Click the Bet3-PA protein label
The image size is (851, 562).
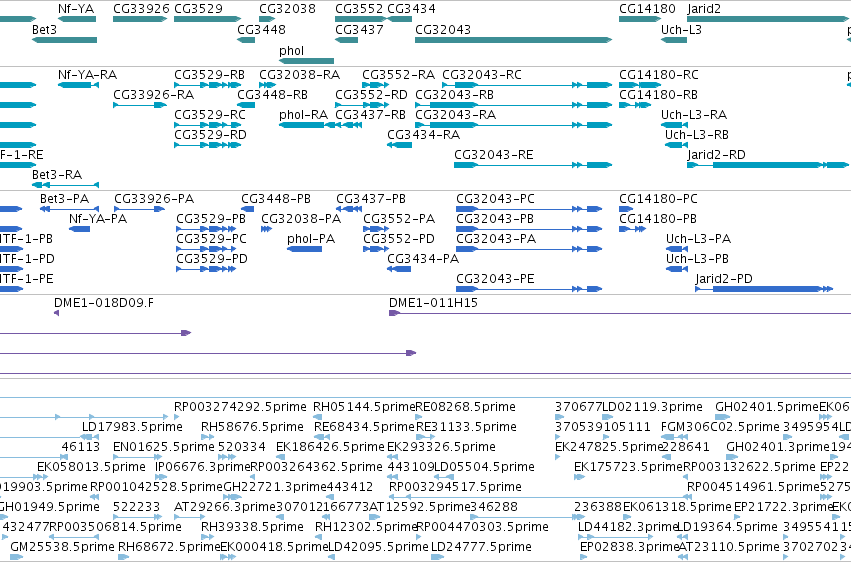(65, 199)
